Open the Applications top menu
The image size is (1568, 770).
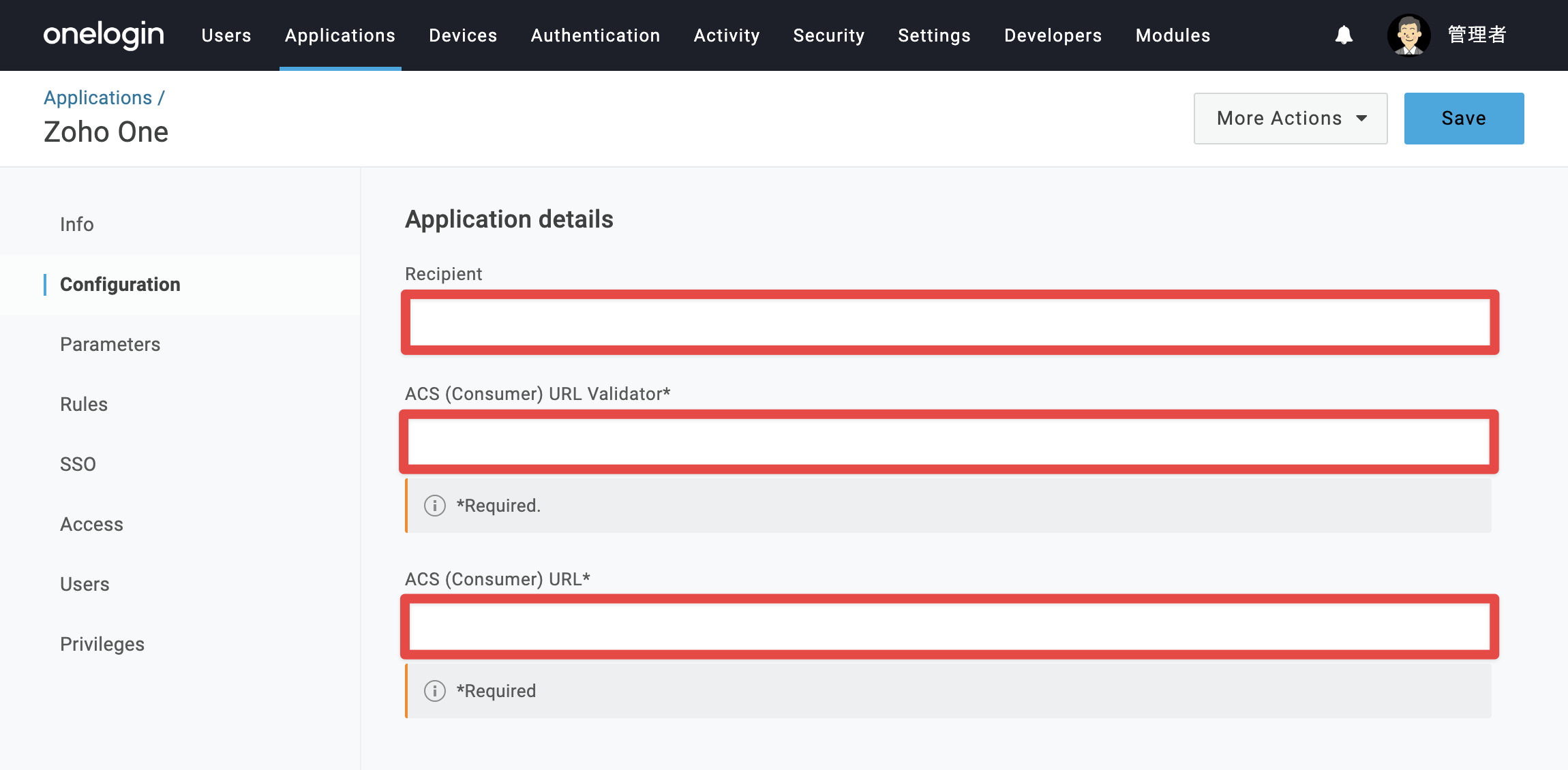[340, 35]
